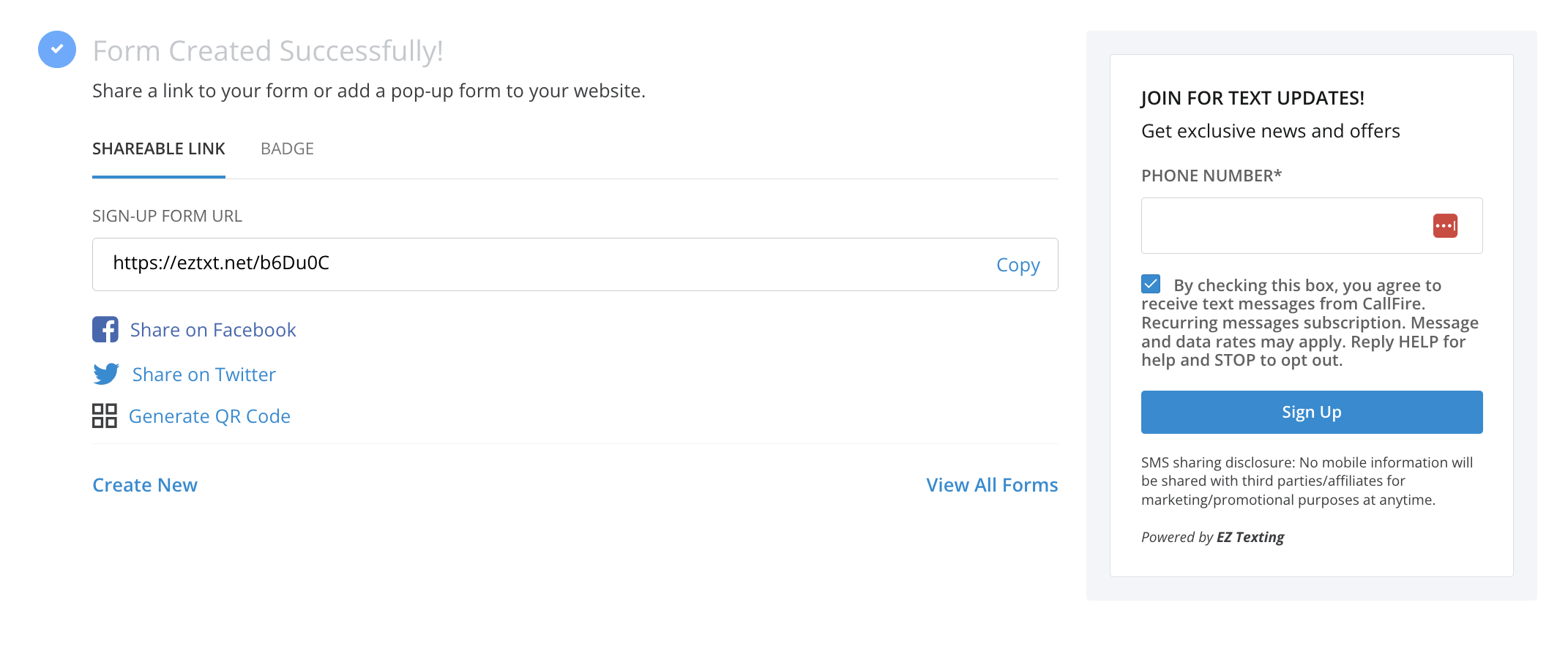
Task: Click the SMS sharing disclosure text
Action: pyautogui.click(x=1307, y=481)
